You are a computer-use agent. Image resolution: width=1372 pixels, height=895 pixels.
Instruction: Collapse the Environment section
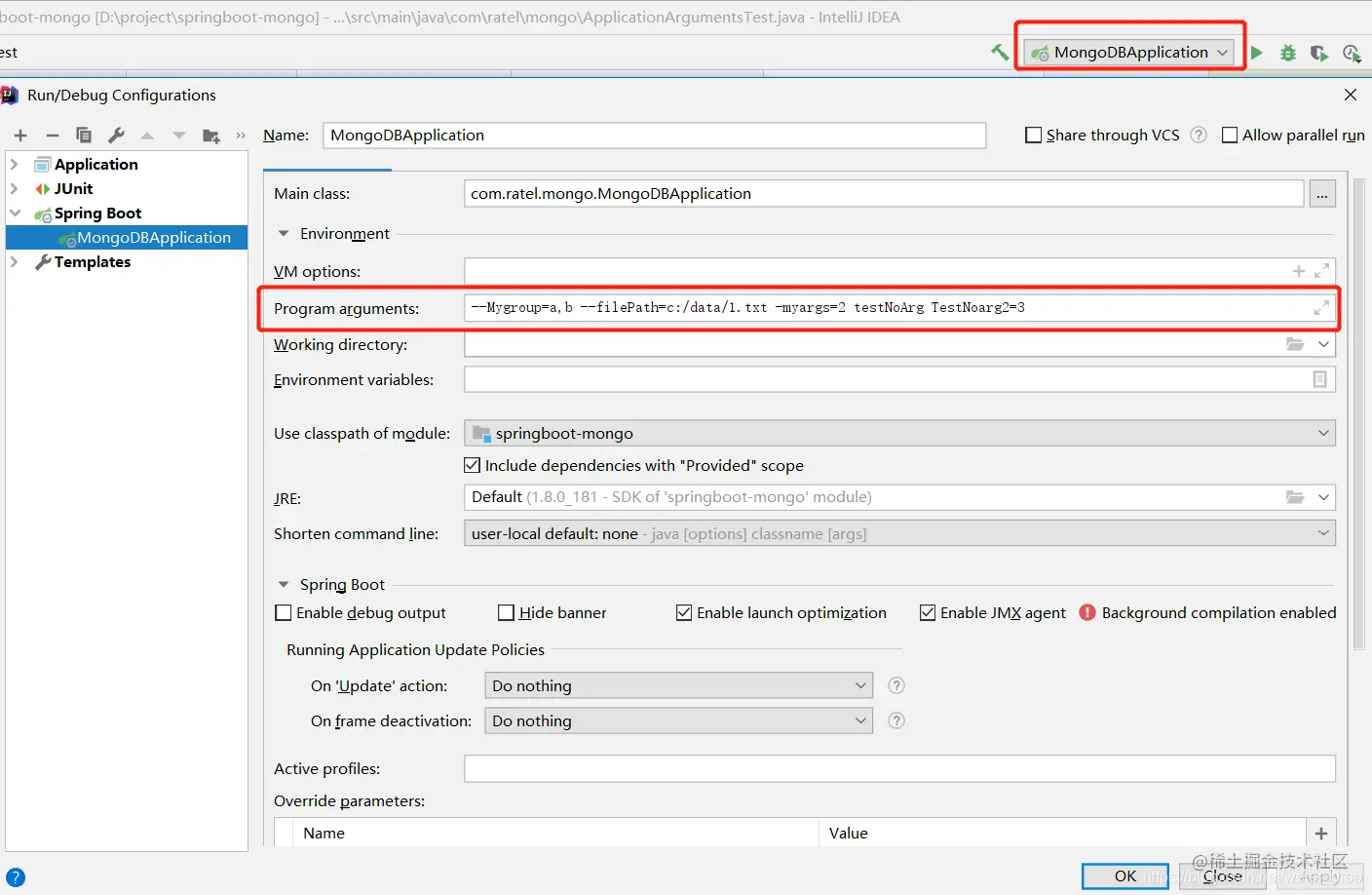tap(284, 233)
